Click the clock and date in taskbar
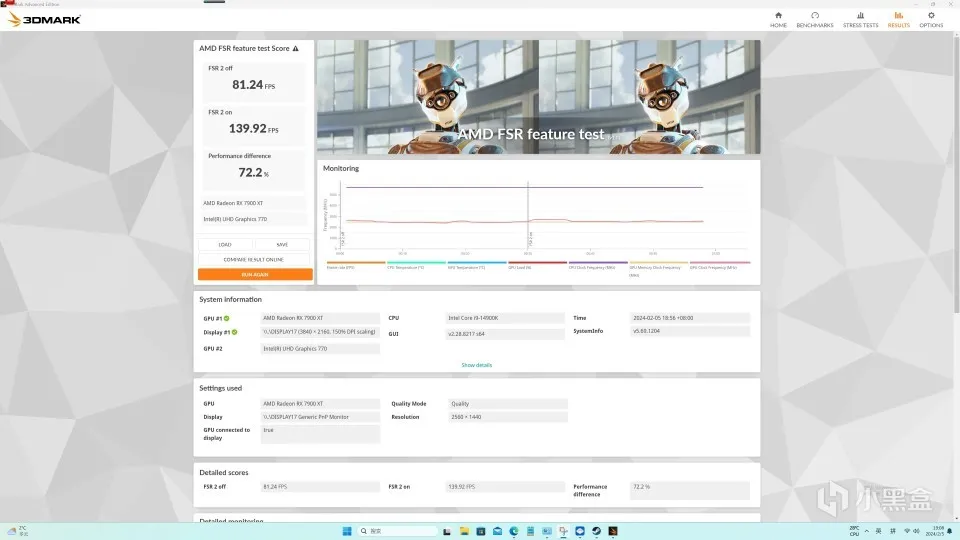This screenshot has width=960, height=540. [x=935, y=531]
